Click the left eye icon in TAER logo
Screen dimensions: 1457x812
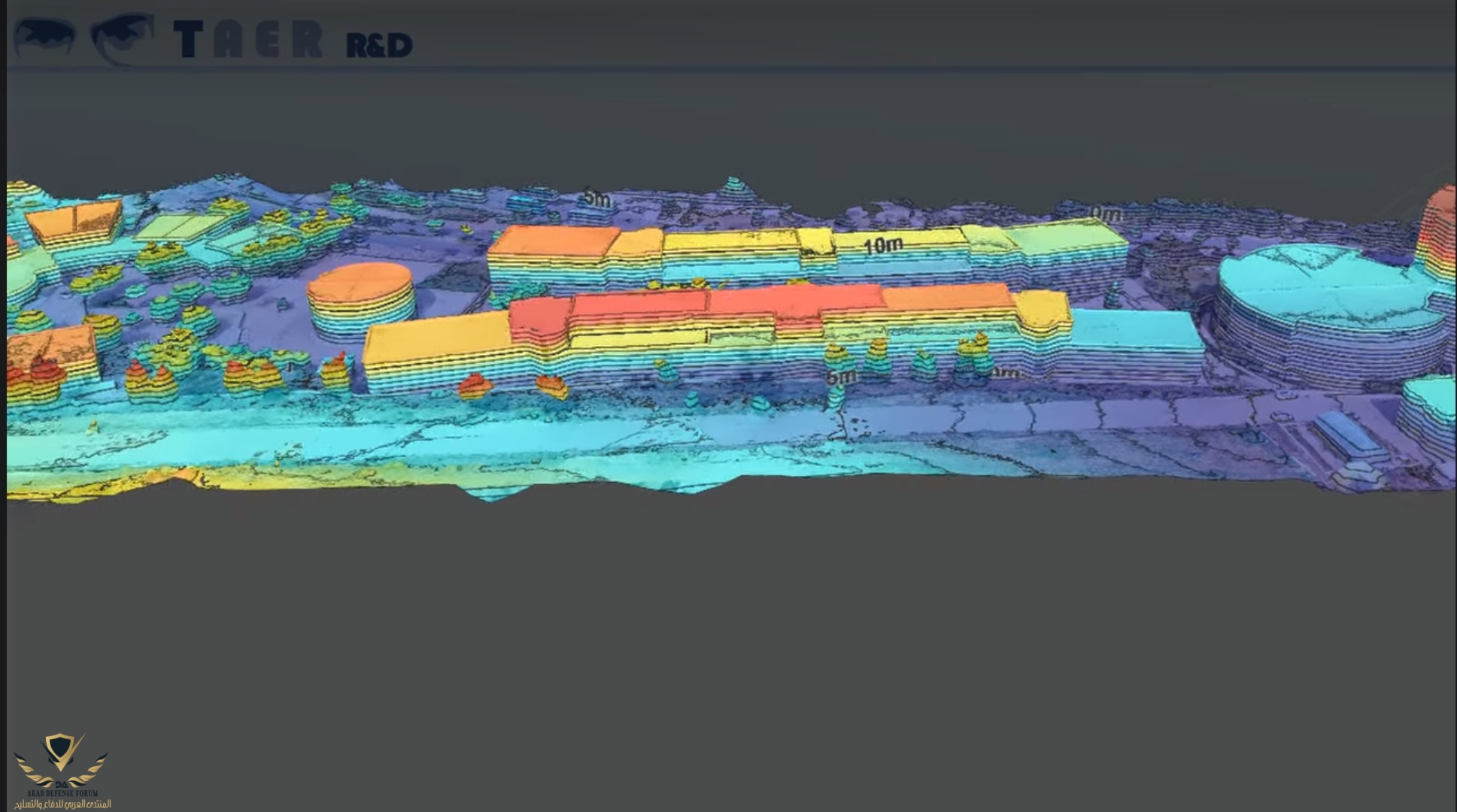coord(44,35)
